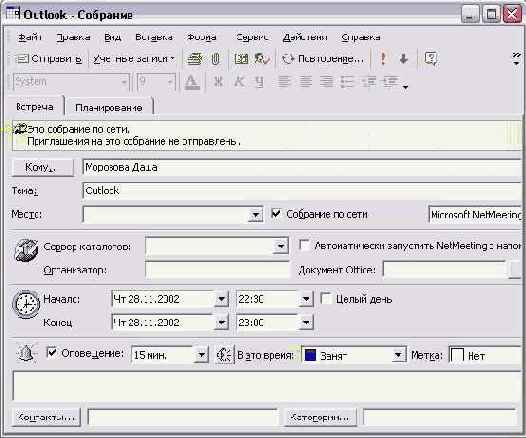Click the Отправить send button
Image resolution: width=526 pixels, height=438 pixels.
click(x=49, y=59)
